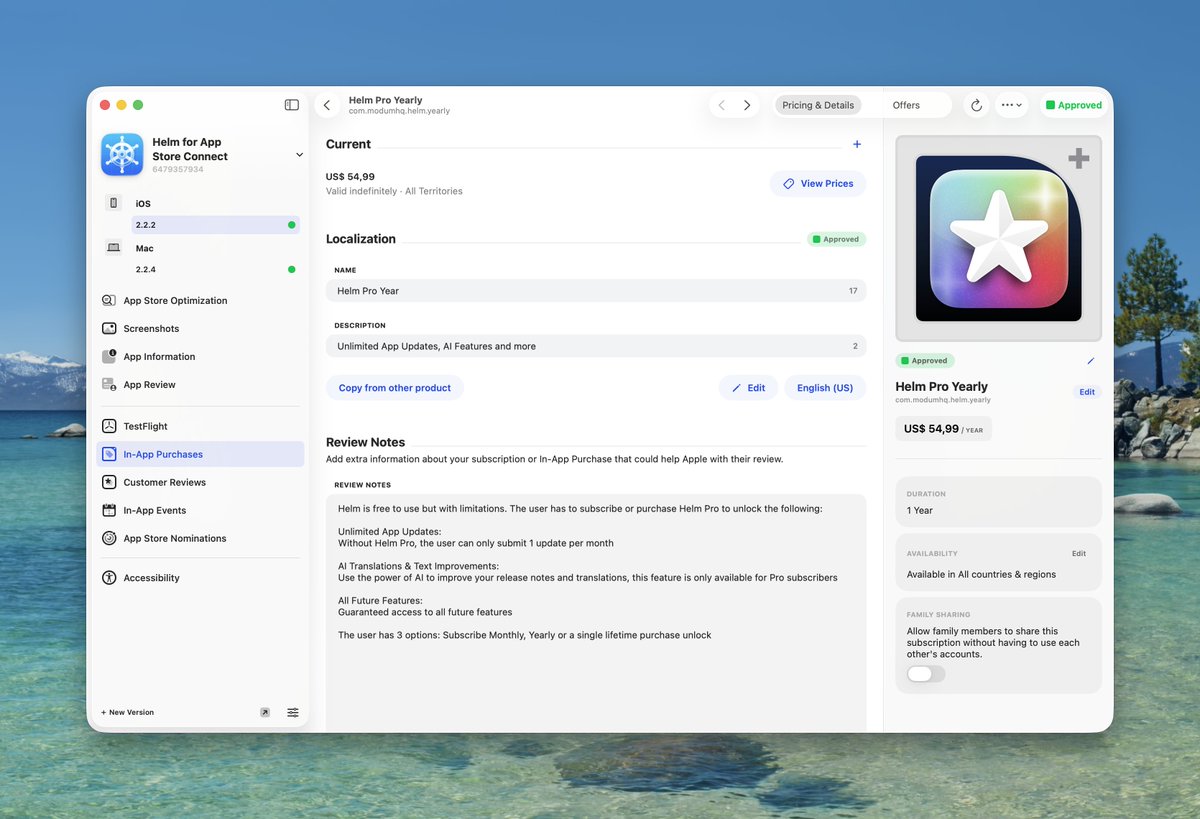The width and height of the screenshot is (1200, 819).
Task: Click View Prices button
Action: (818, 184)
